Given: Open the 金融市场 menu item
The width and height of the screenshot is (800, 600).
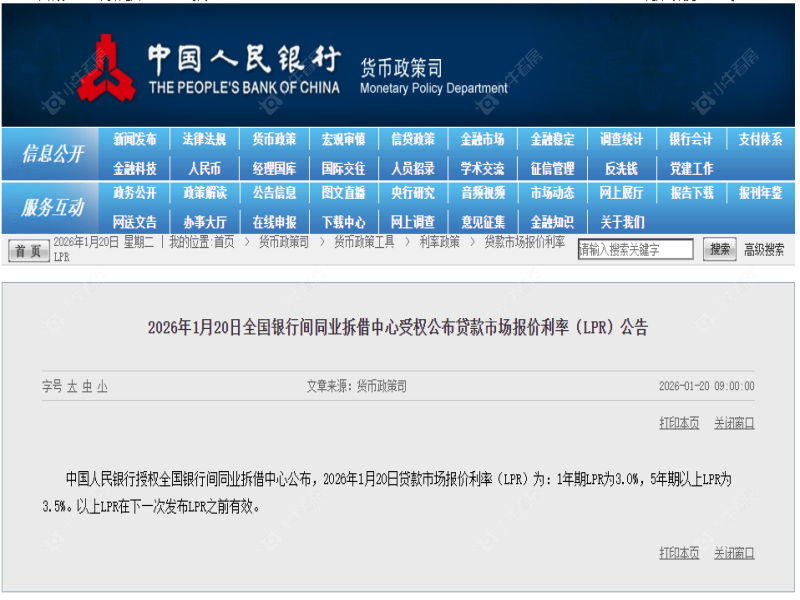Looking at the screenshot, I should coord(482,139).
